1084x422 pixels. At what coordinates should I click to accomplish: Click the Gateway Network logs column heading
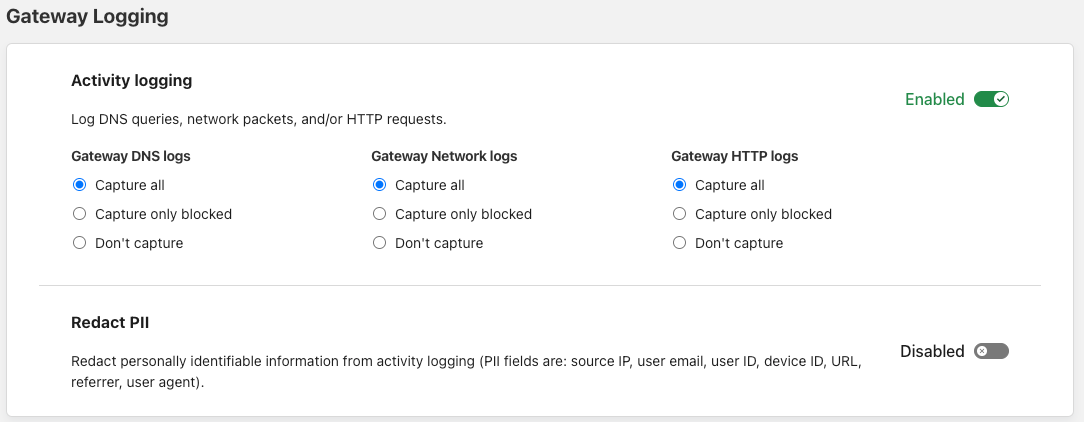coord(444,156)
